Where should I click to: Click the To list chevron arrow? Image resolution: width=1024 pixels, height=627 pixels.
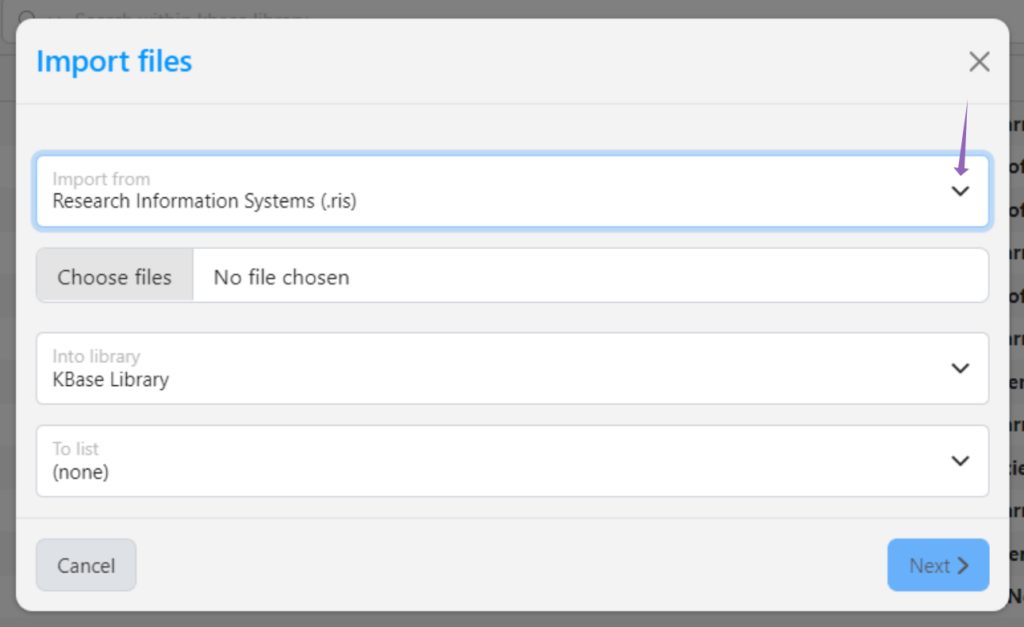pyautogui.click(x=960, y=461)
